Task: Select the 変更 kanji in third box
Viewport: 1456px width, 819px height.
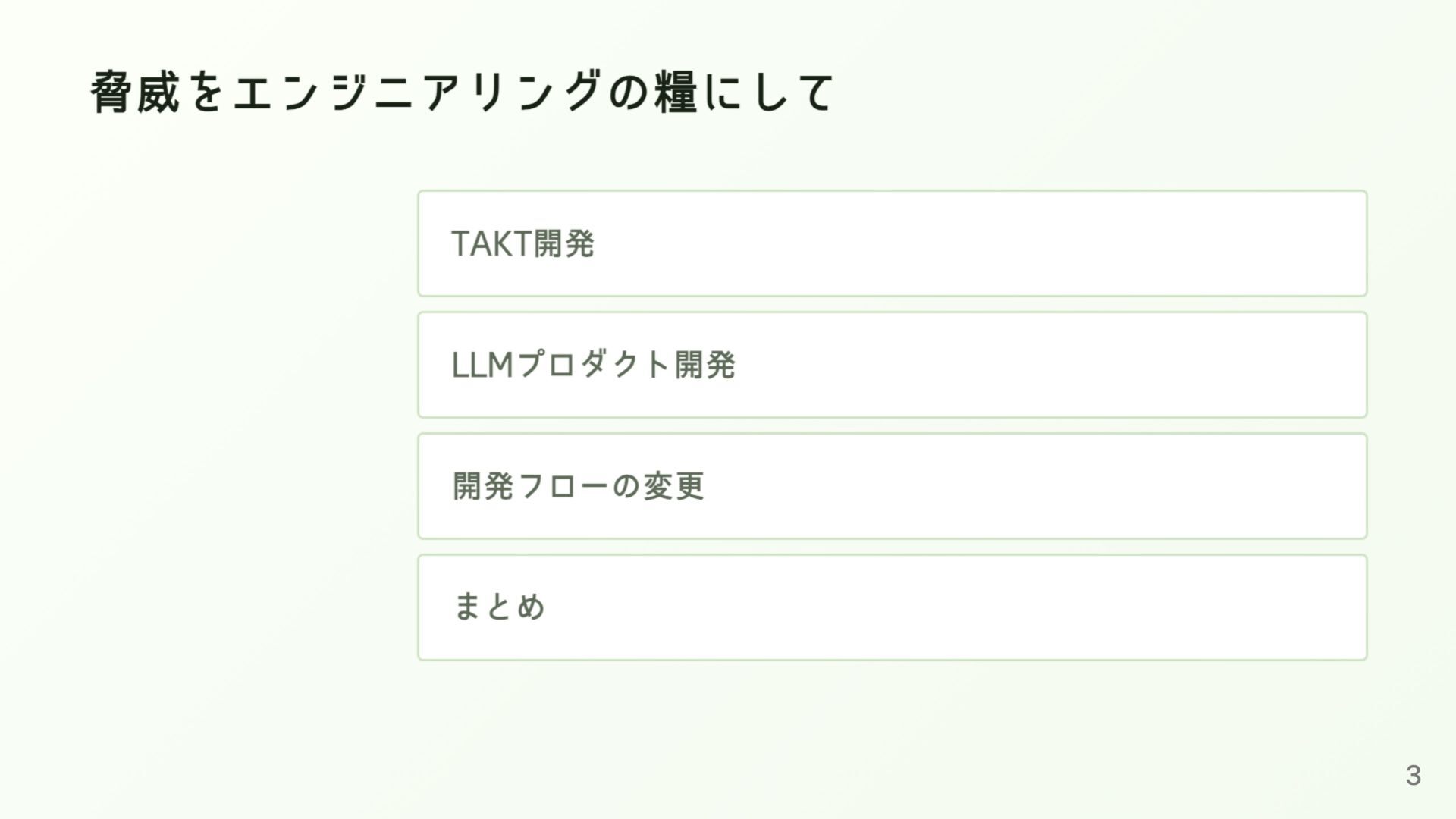Action: (x=674, y=486)
